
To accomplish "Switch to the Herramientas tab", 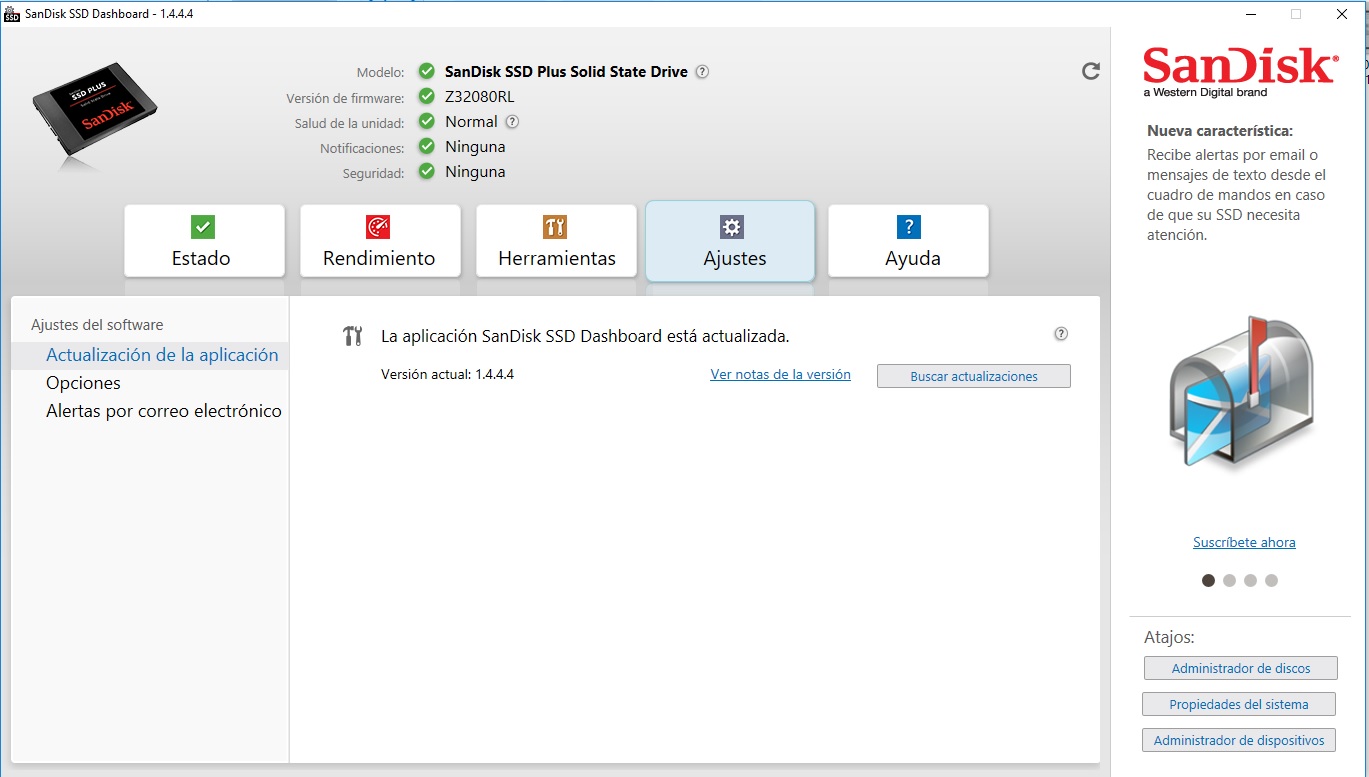I will (556, 240).
